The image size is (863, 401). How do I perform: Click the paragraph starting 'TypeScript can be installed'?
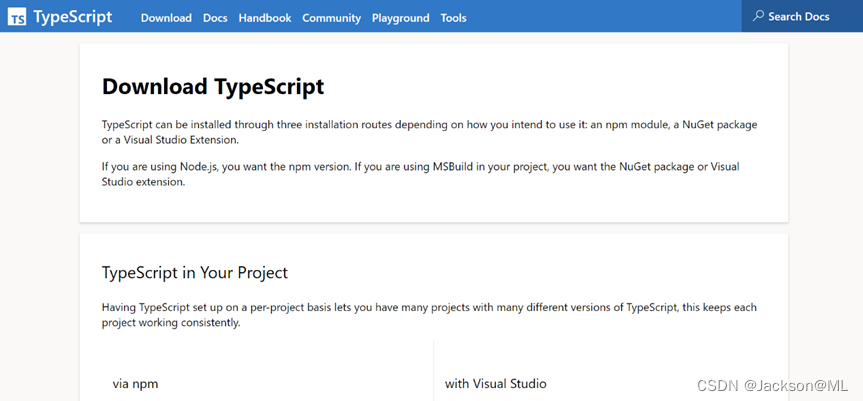[x=429, y=132]
